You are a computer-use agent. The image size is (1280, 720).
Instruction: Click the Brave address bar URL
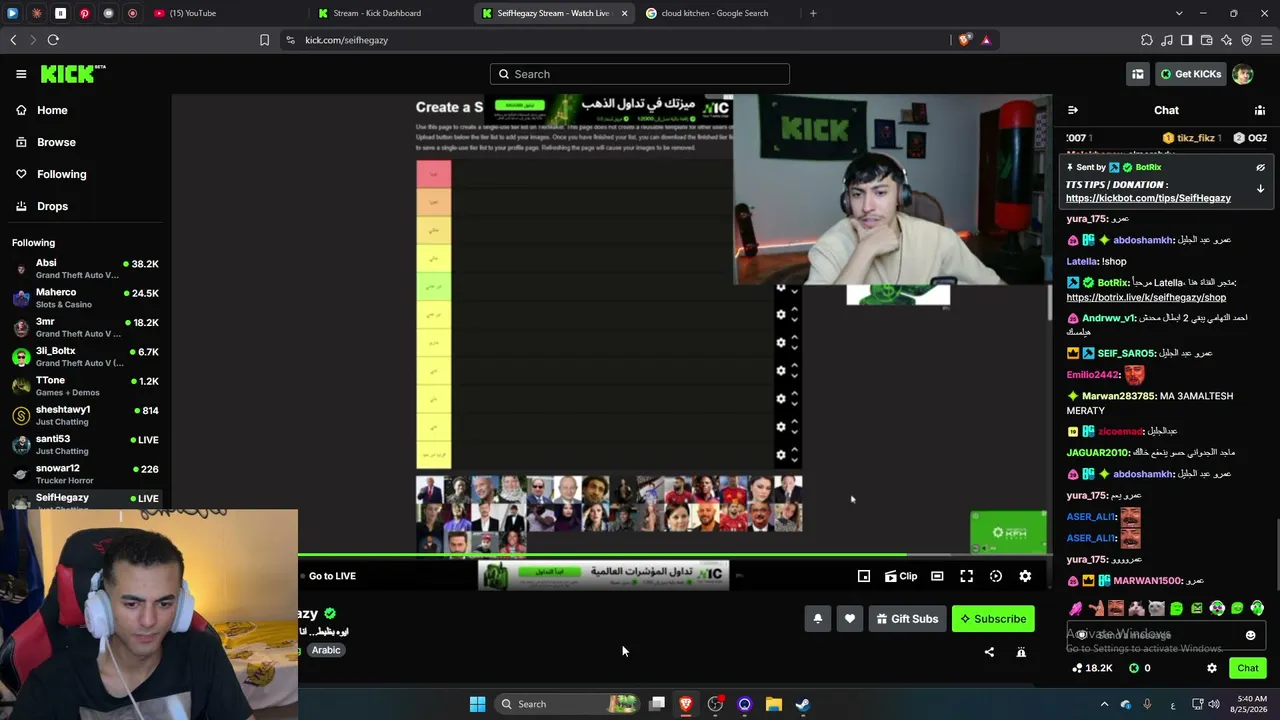point(346,40)
